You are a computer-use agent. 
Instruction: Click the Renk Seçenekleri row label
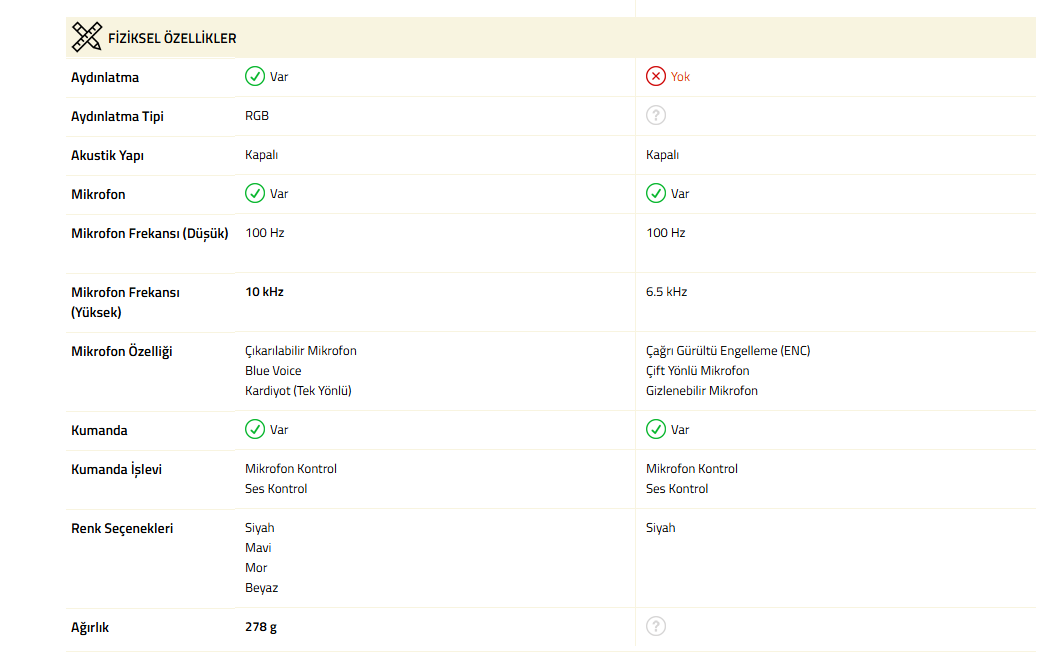[122, 528]
